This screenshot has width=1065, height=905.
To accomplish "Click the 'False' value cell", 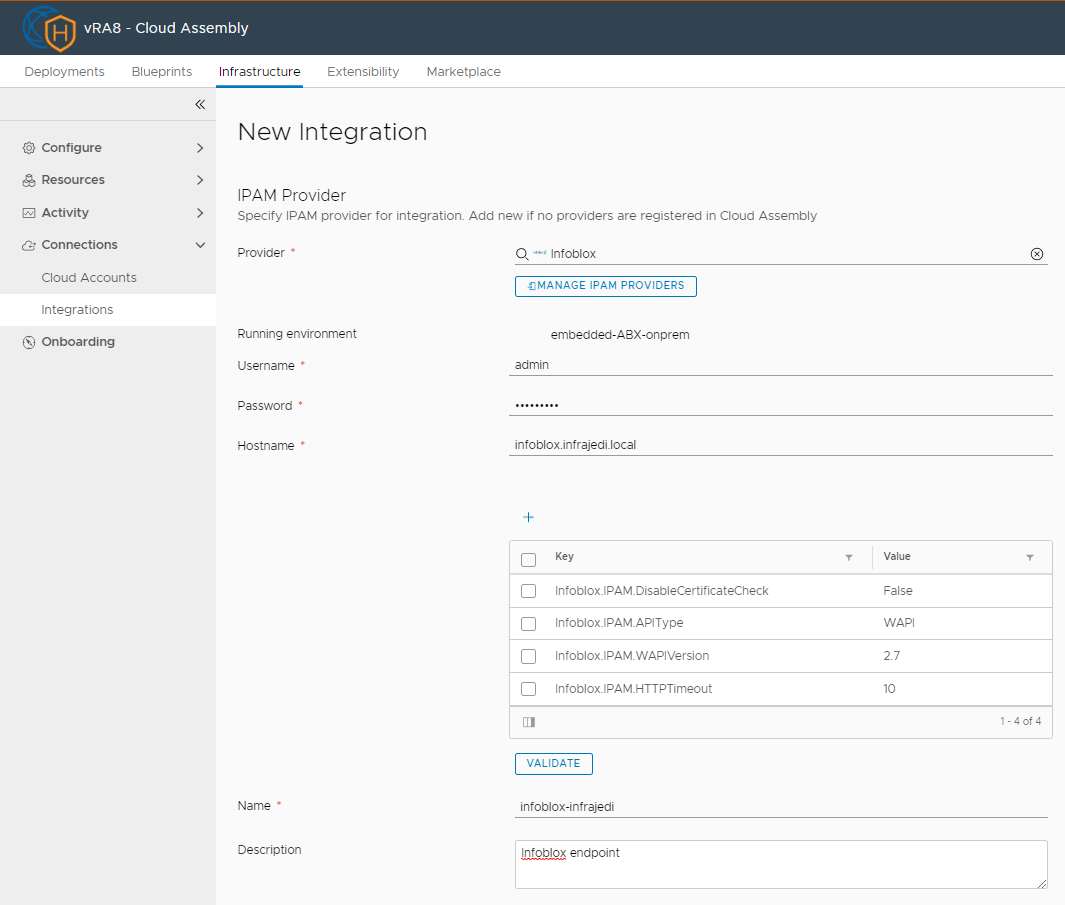I will point(898,591).
